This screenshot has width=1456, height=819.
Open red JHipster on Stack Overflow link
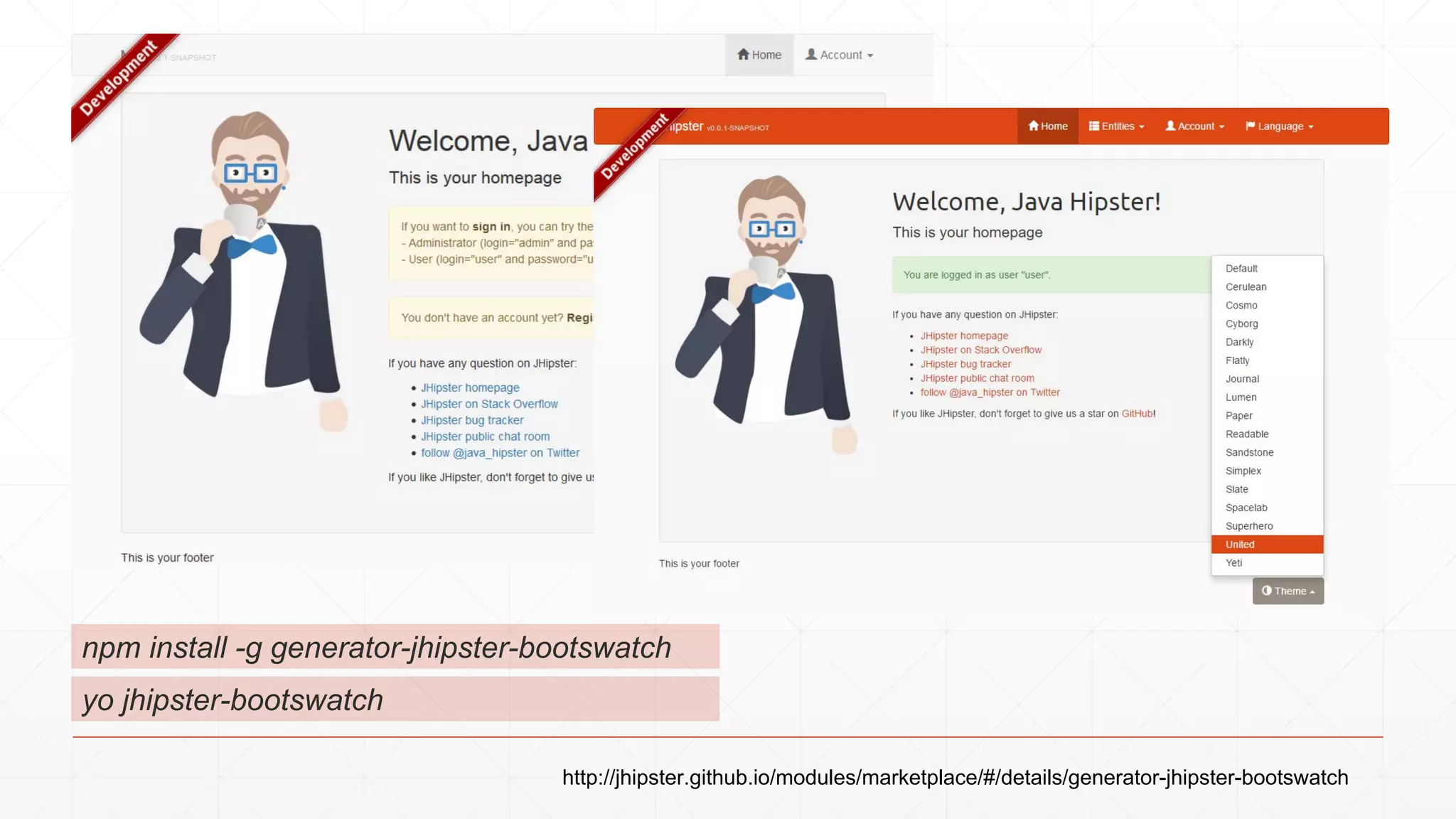click(981, 350)
